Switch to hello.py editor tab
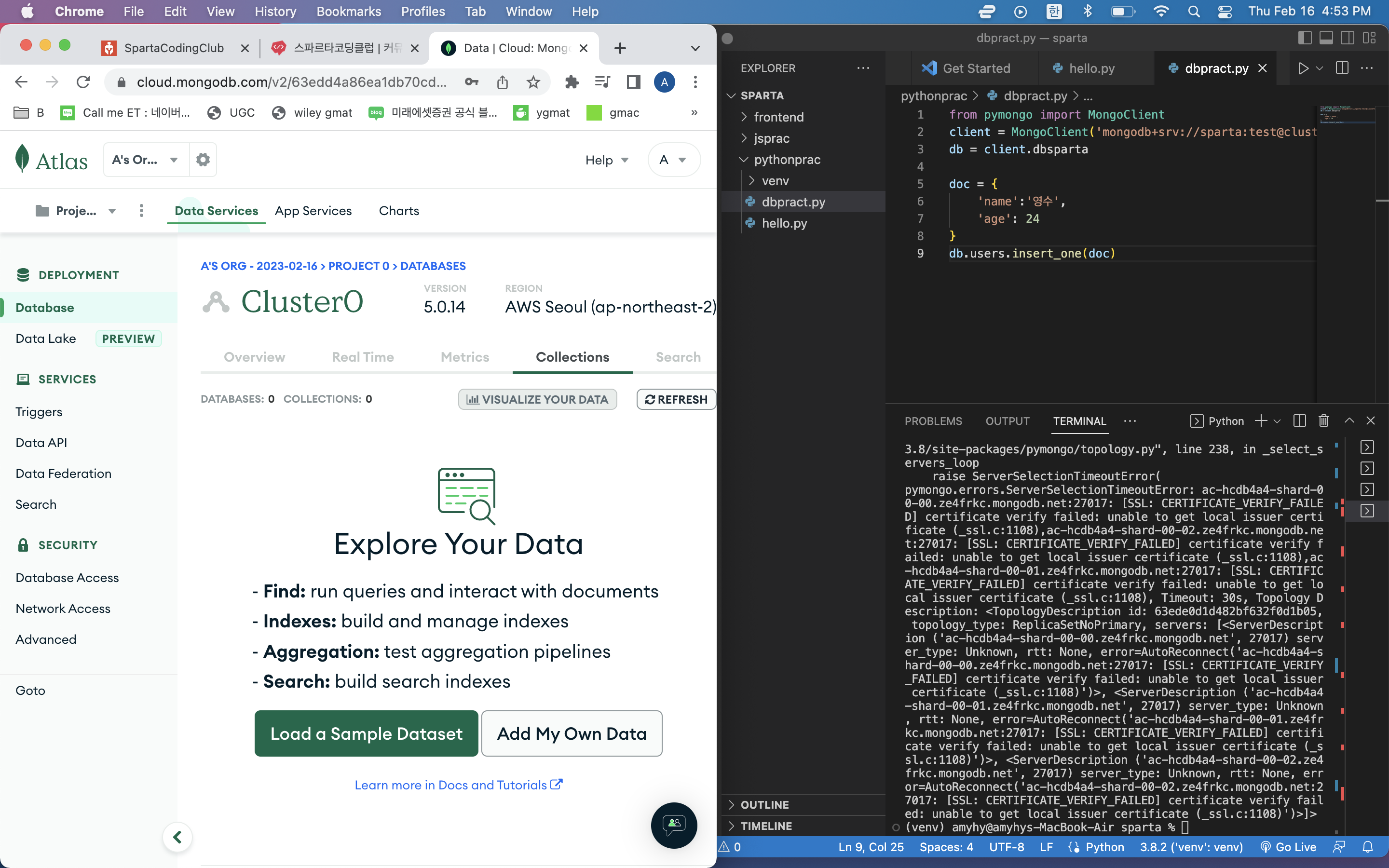Screen dimensions: 1389x868 tap(1092, 68)
